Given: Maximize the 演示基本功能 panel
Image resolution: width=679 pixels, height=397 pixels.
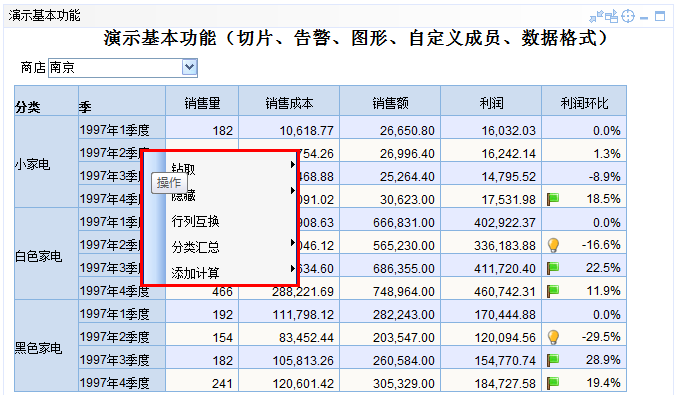Looking at the screenshot, I should coord(660,16).
